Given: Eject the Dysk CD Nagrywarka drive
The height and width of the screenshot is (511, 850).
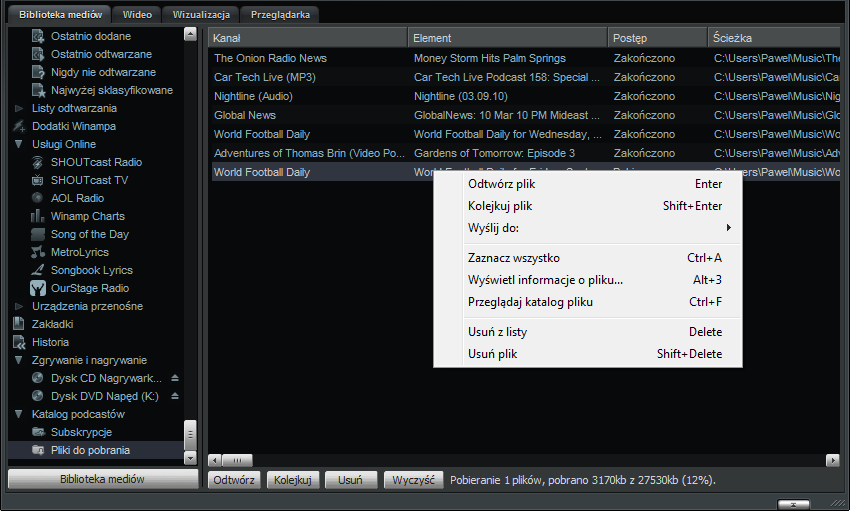Looking at the screenshot, I should tap(175, 378).
